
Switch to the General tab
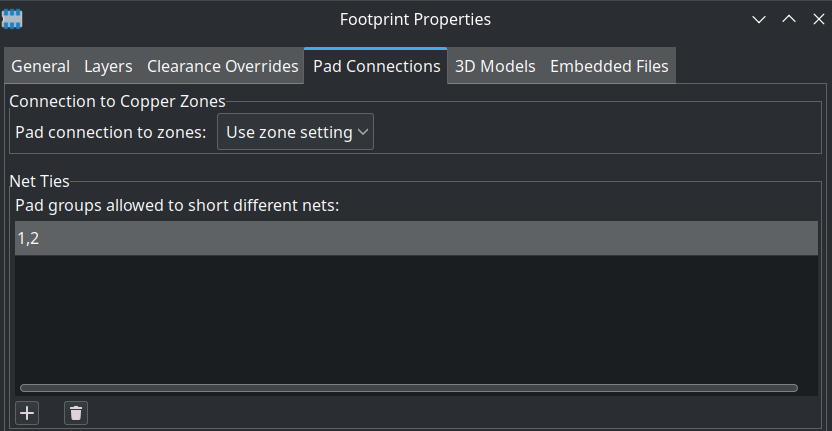pos(40,66)
